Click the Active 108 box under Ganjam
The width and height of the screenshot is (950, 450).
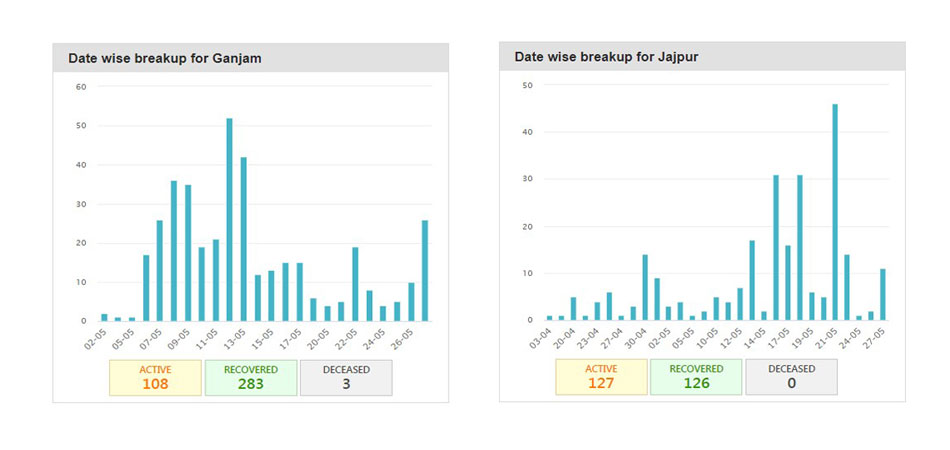[155, 378]
